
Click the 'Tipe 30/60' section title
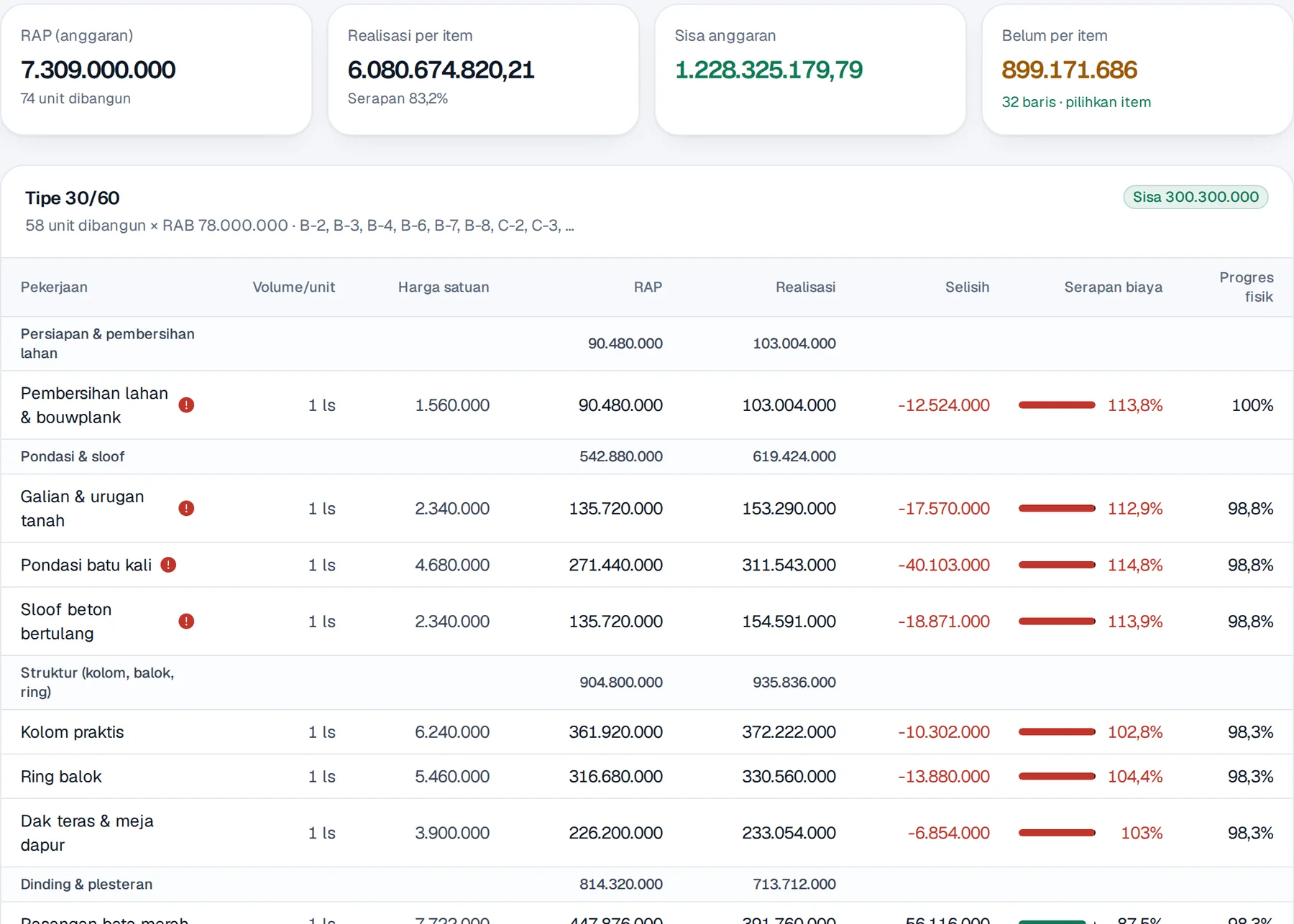pos(73,198)
